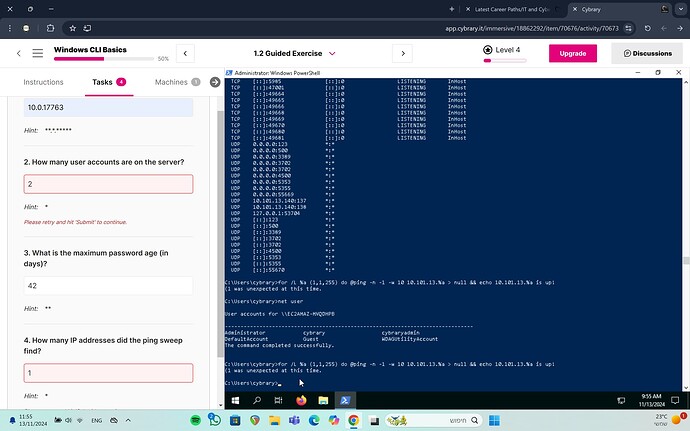690x431 pixels.
Task: Go to the previous exercise arrow
Action: tap(184, 53)
